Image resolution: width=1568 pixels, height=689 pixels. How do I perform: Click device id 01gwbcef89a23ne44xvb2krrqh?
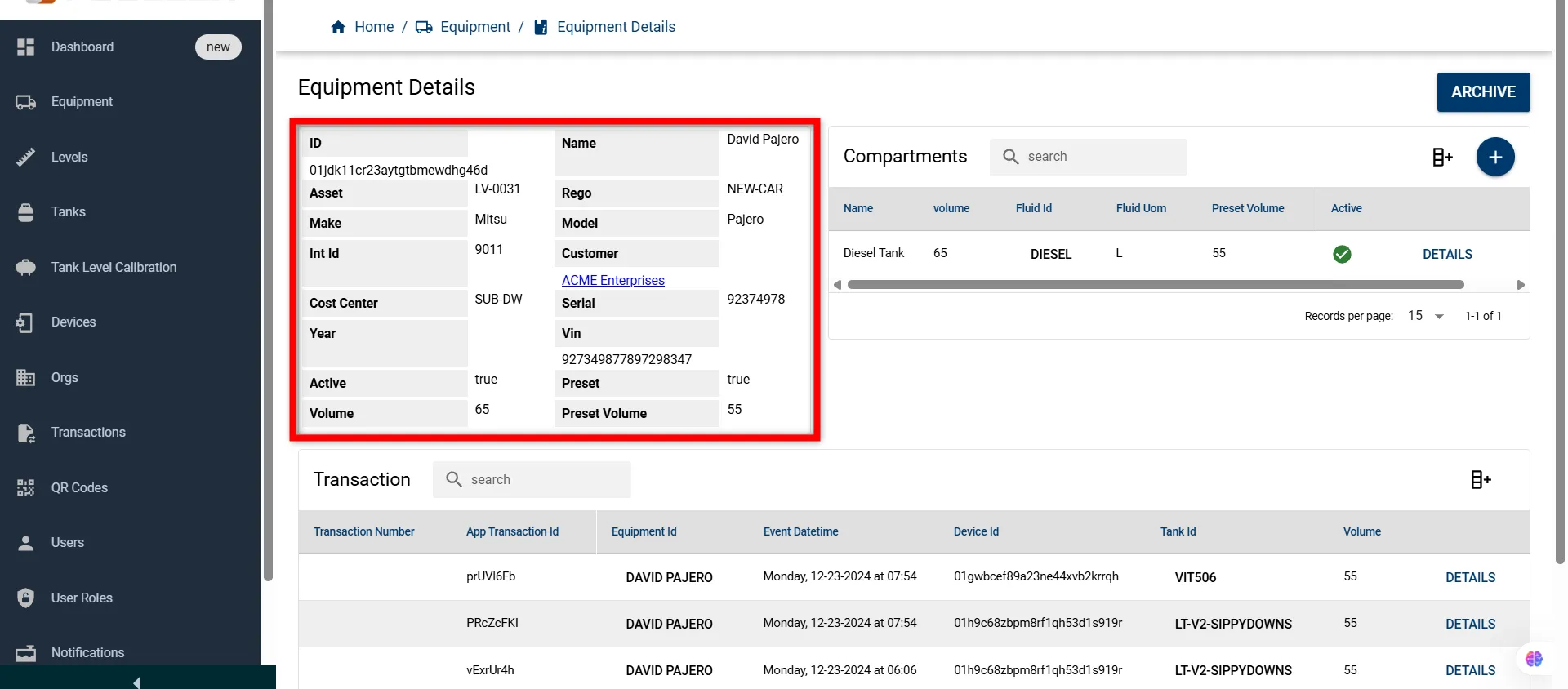[1036, 576]
